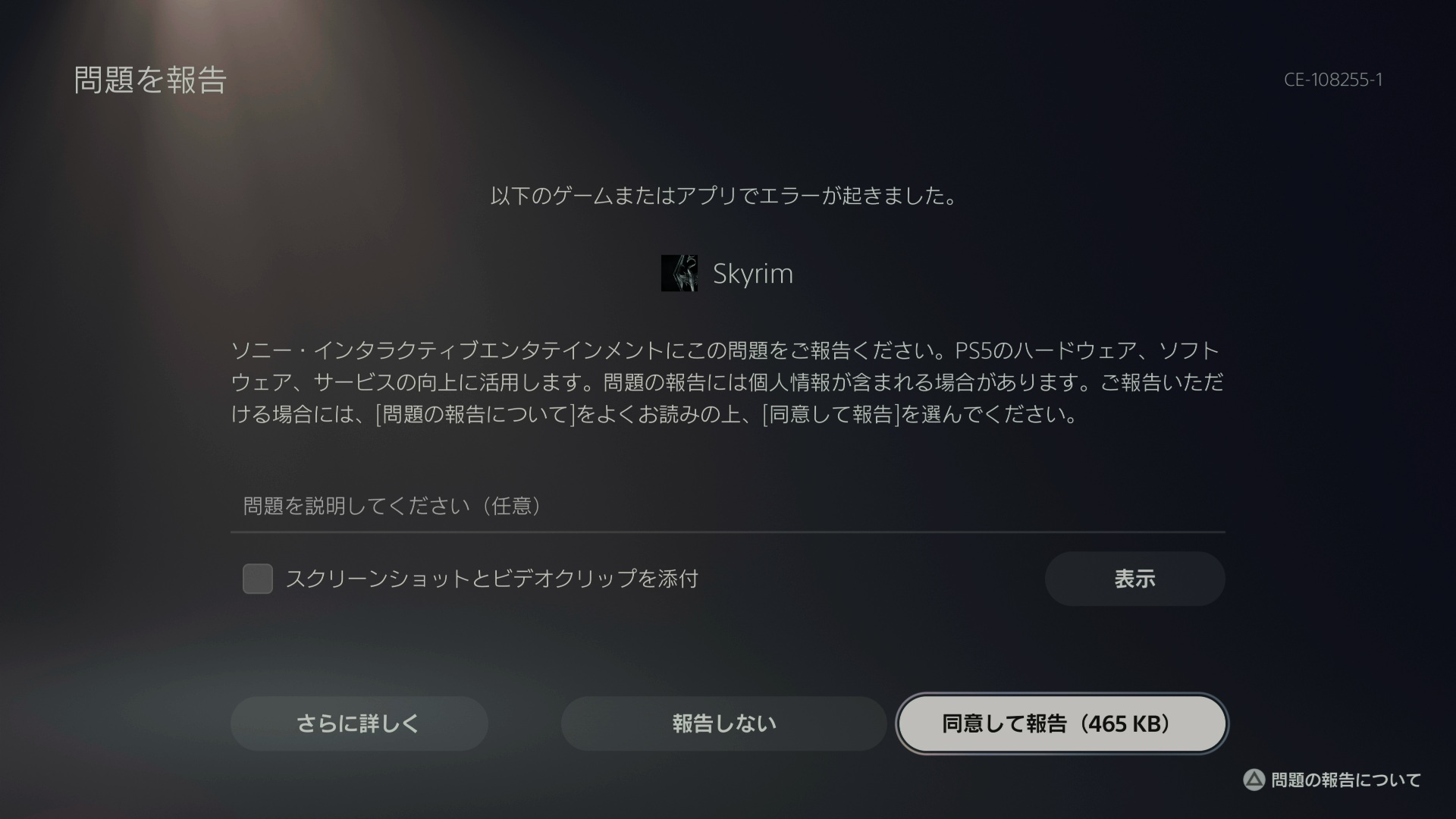This screenshot has height=819, width=1456.
Task: Open the 表示 button to view attachments
Action: tap(1134, 579)
